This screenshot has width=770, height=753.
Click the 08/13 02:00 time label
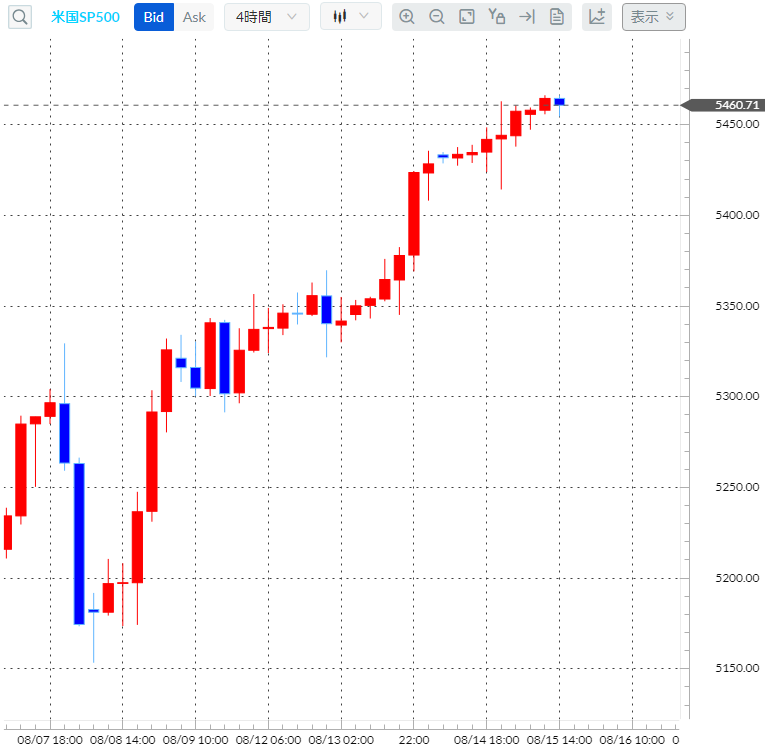pos(341,740)
